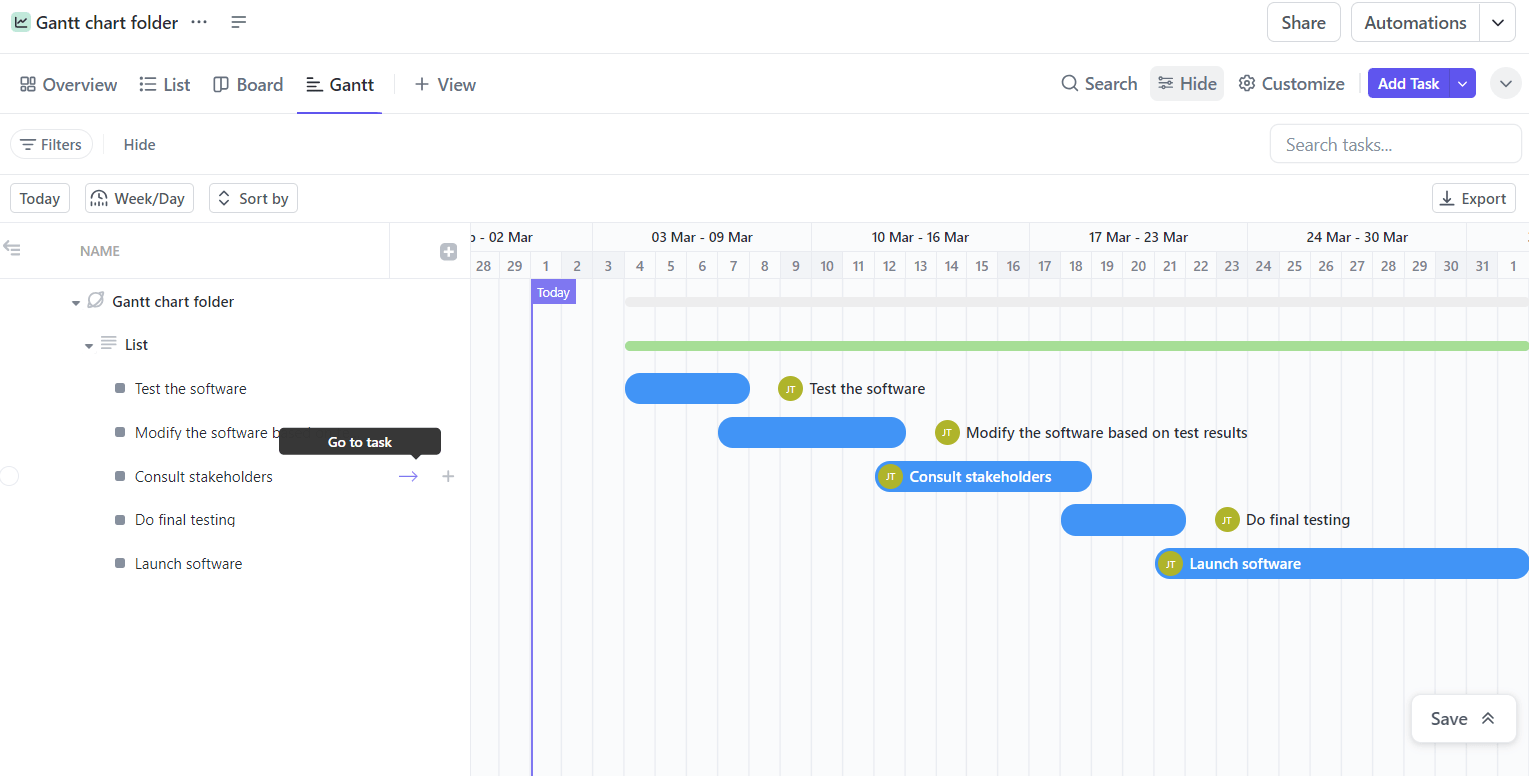Screen dimensions: 1529x776
Task: Open the Overview tab
Action: point(67,84)
